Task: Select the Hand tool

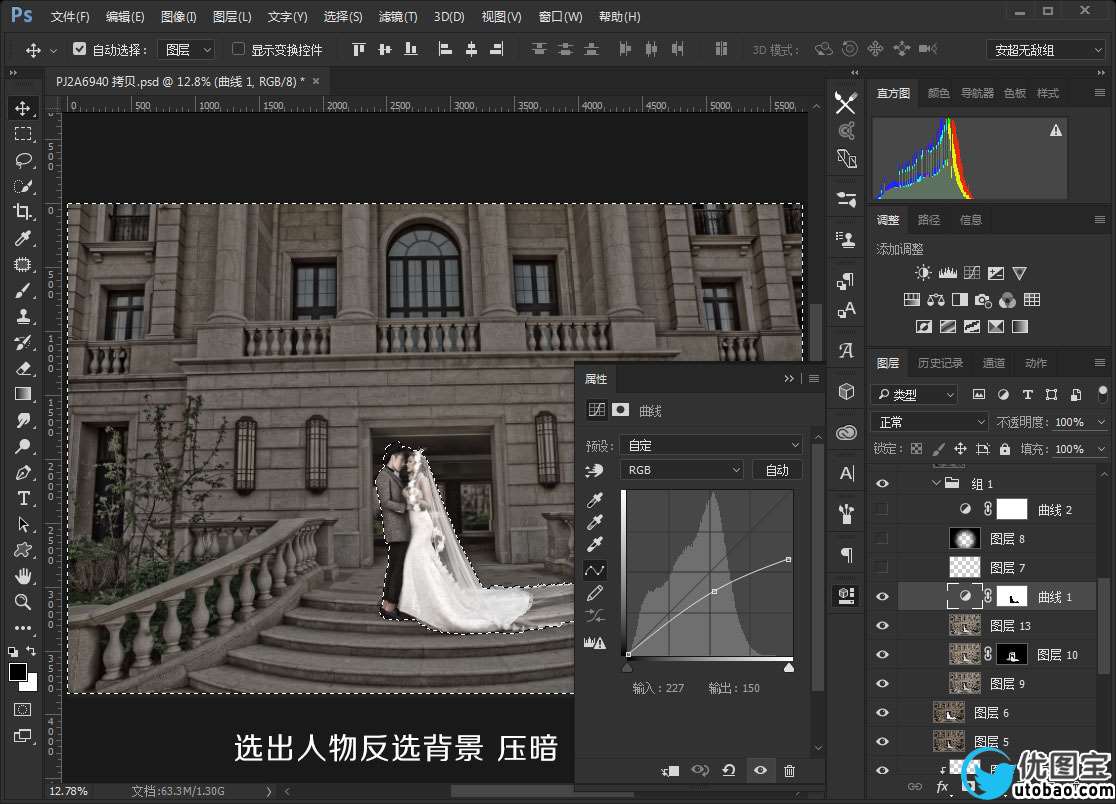Action: pos(22,576)
